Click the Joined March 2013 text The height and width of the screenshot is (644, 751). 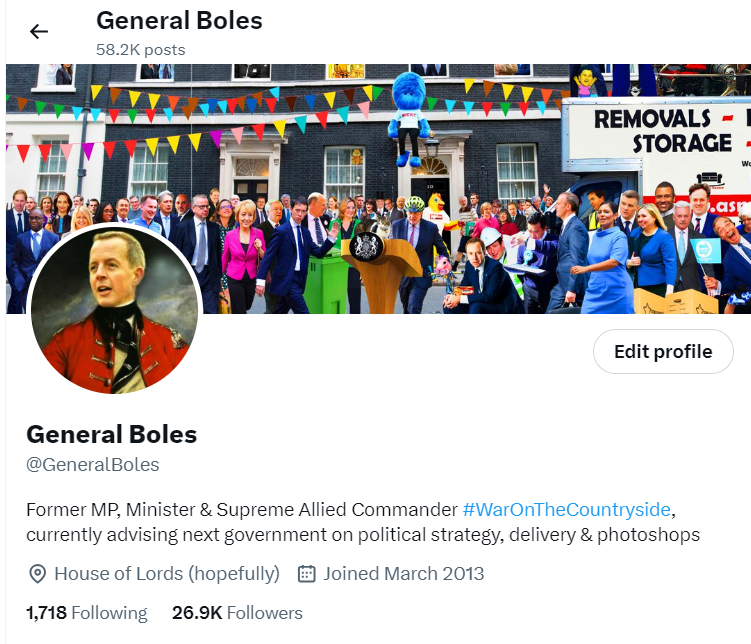403,574
